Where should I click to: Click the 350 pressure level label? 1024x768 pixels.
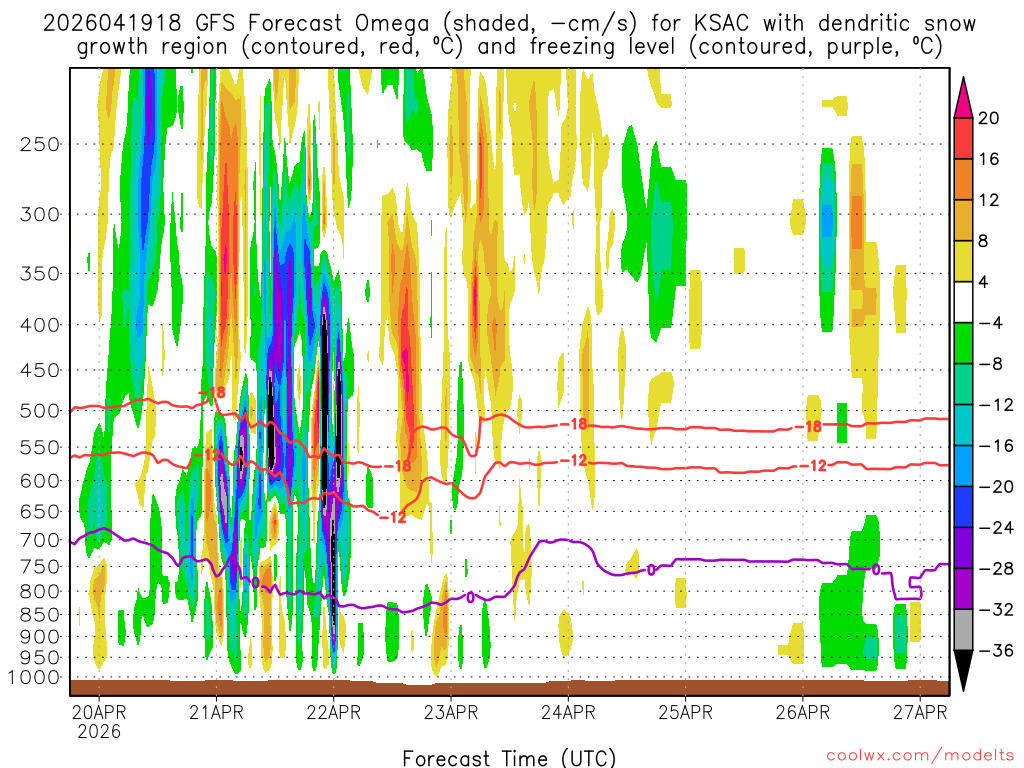coord(40,273)
